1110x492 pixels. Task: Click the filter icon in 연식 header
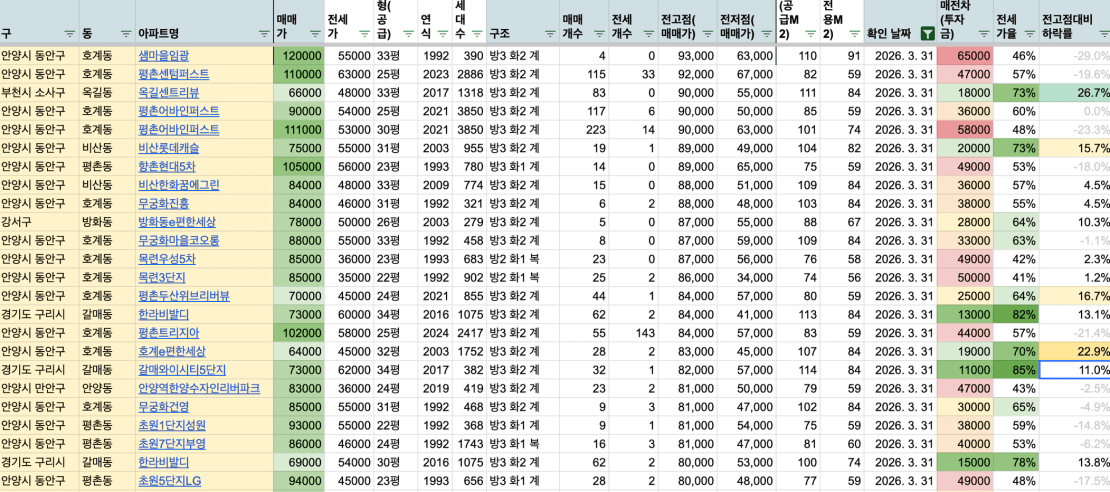[x=442, y=33]
